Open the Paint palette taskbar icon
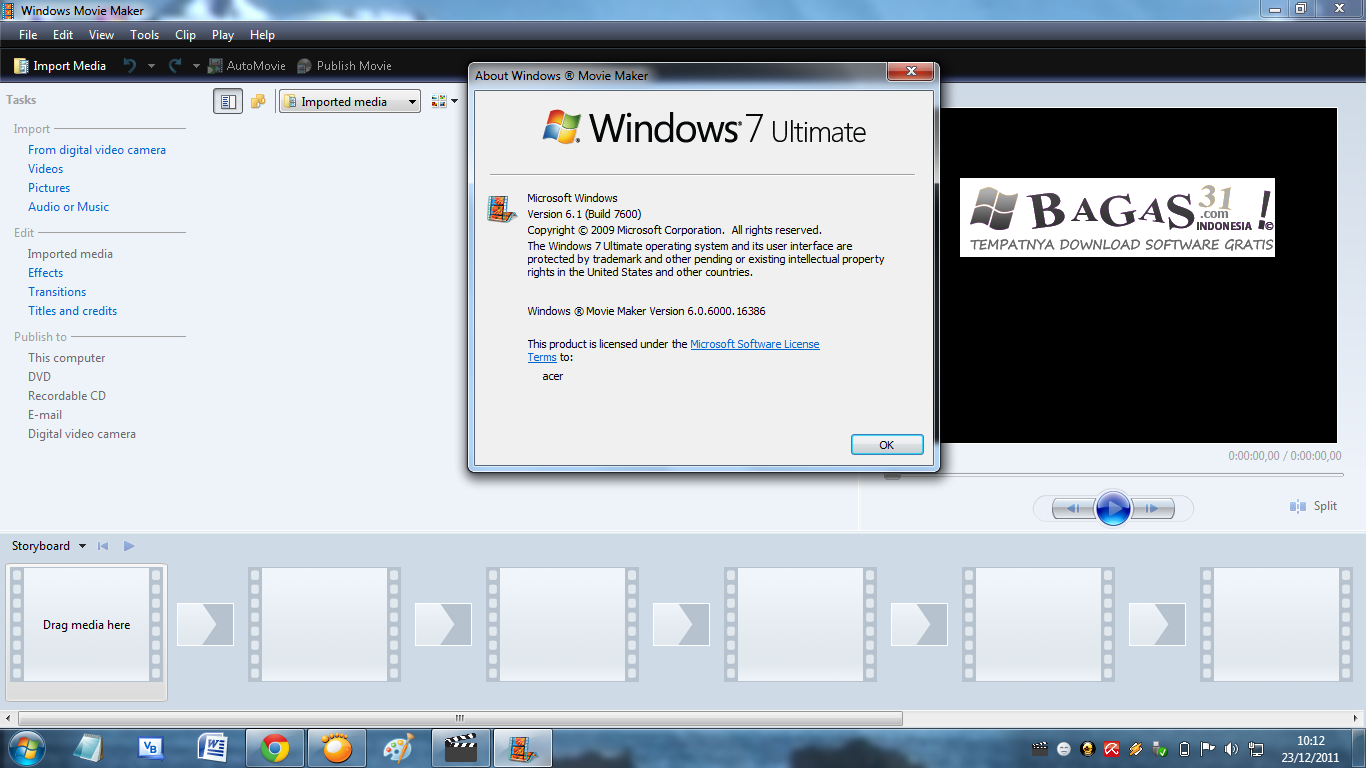The width and height of the screenshot is (1366, 768). [x=398, y=748]
